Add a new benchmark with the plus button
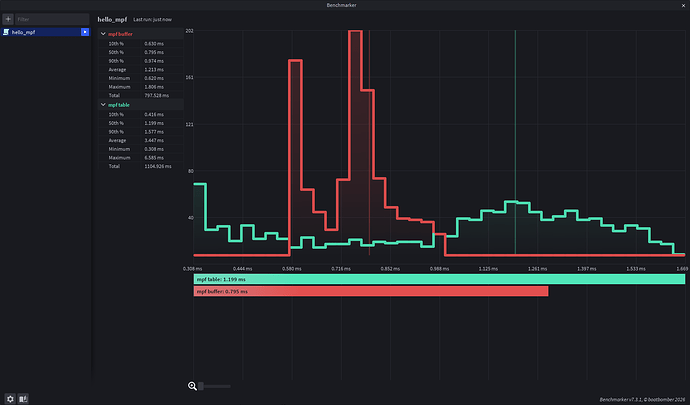This screenshot has height=405, width=690. coord(8,19)
